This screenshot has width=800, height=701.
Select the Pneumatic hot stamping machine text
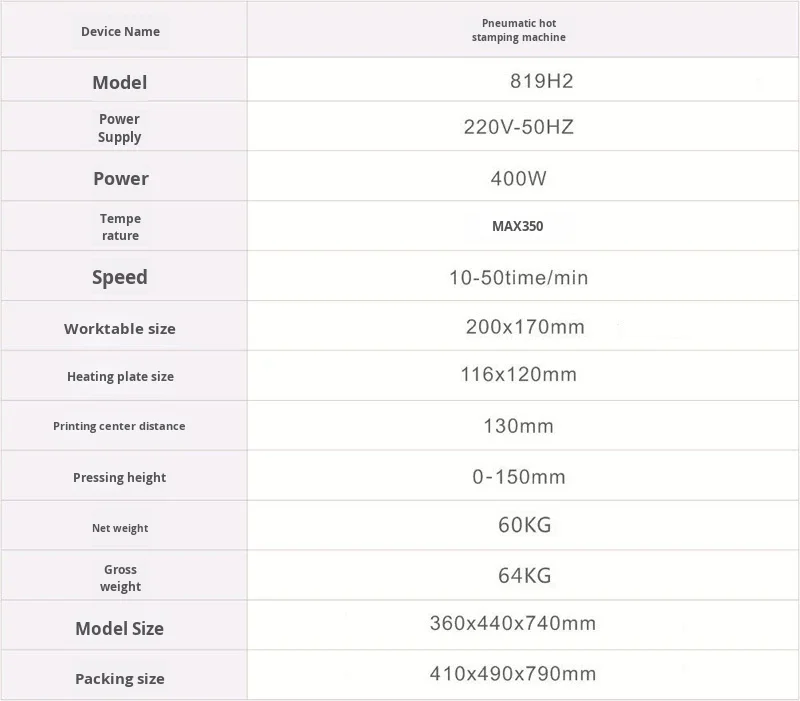click(x=518, y=30)
